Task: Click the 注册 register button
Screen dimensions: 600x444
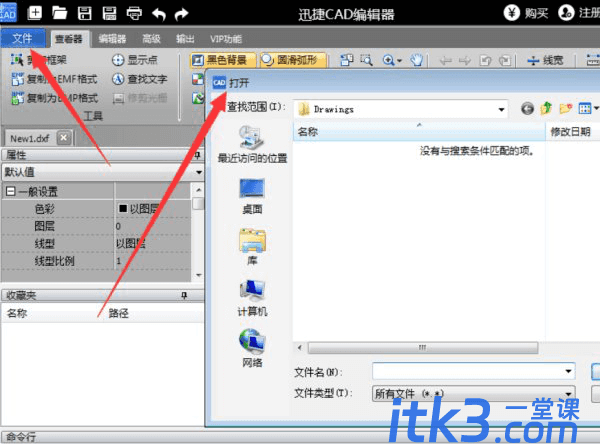Action: pos(579,13)
